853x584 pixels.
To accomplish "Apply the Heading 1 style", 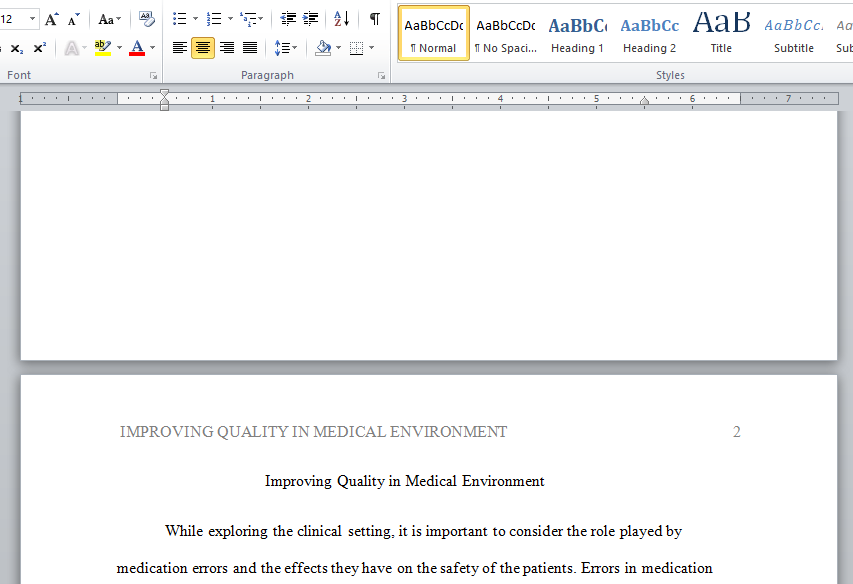I will [577, 34].
